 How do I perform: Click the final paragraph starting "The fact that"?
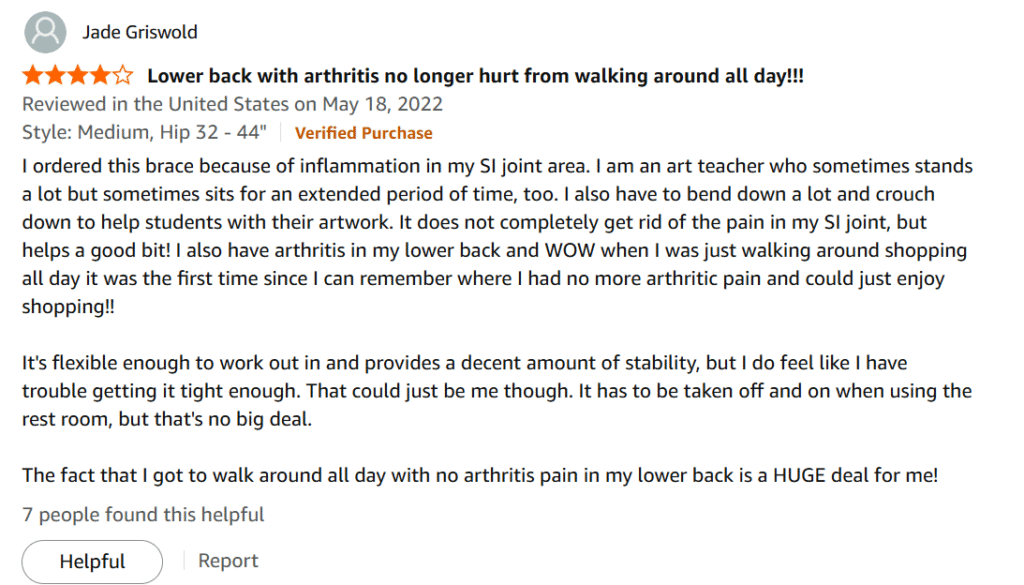coord(480,475)
